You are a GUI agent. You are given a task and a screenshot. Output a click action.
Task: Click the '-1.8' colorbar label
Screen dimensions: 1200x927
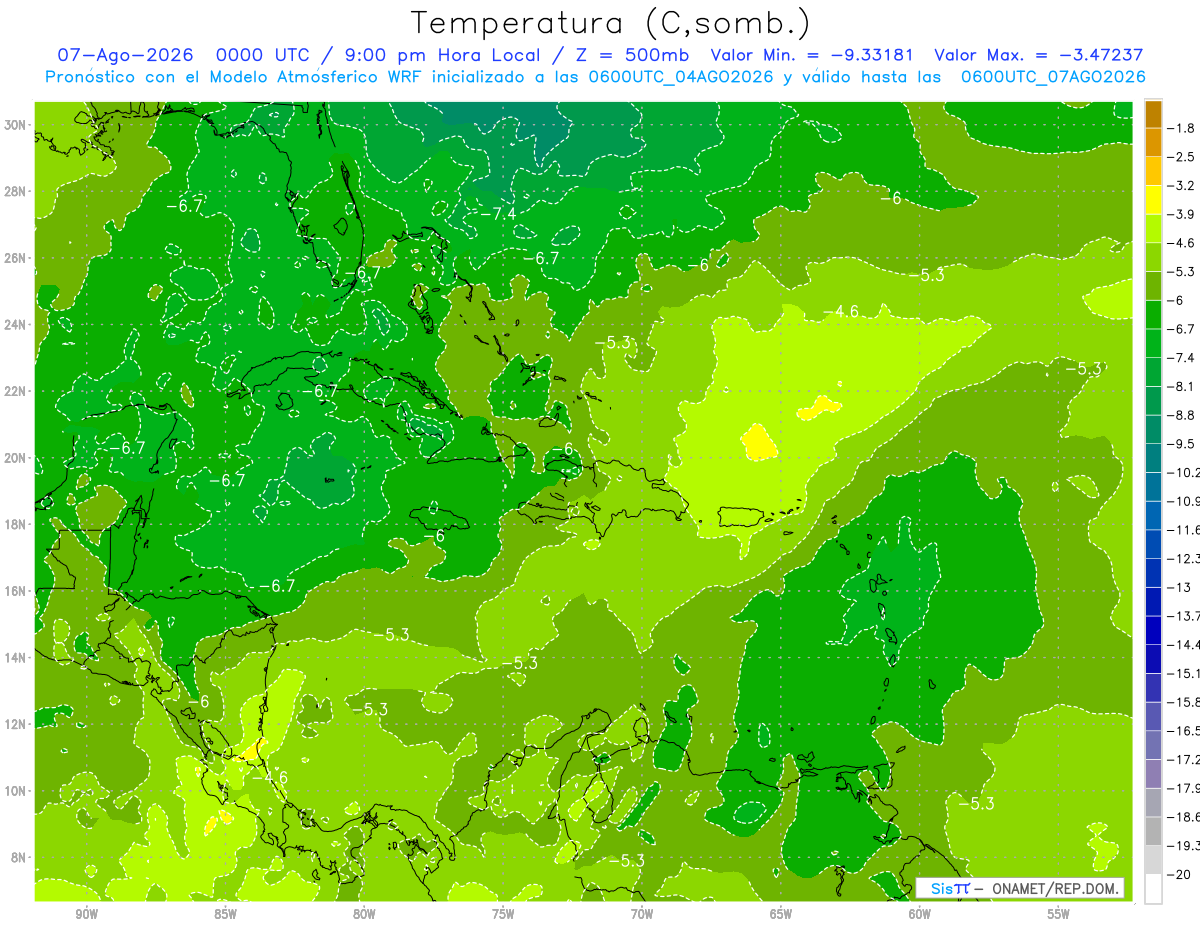[1183, 128]
